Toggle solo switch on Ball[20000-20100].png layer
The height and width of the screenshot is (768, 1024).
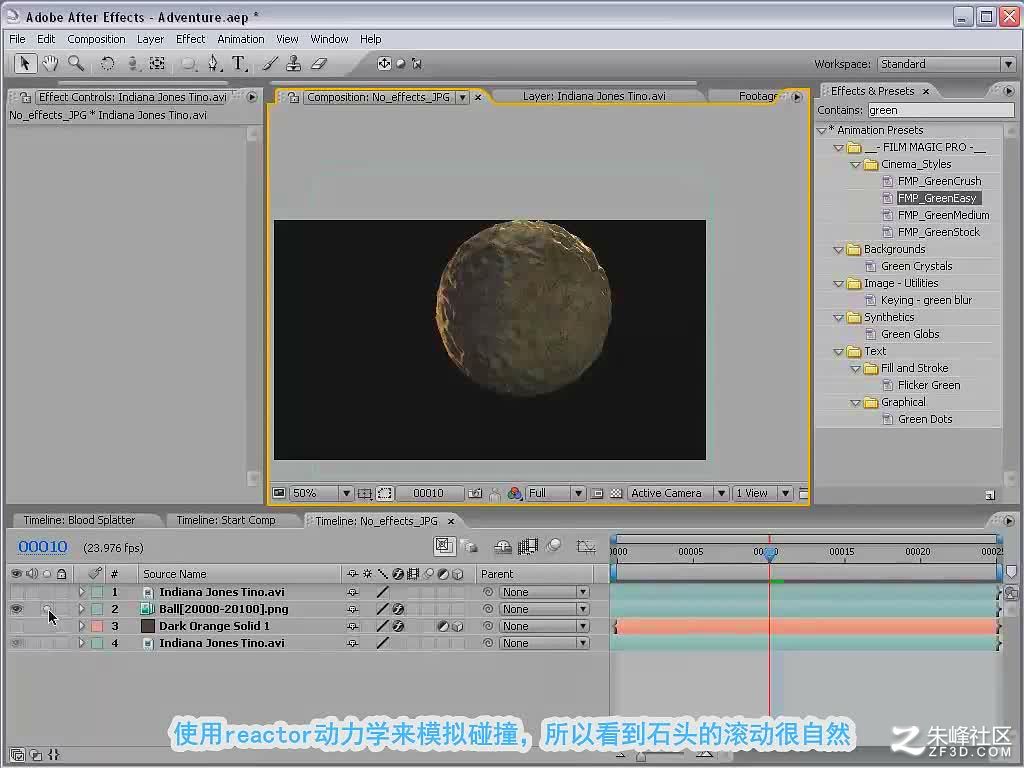tap(46, 609)
